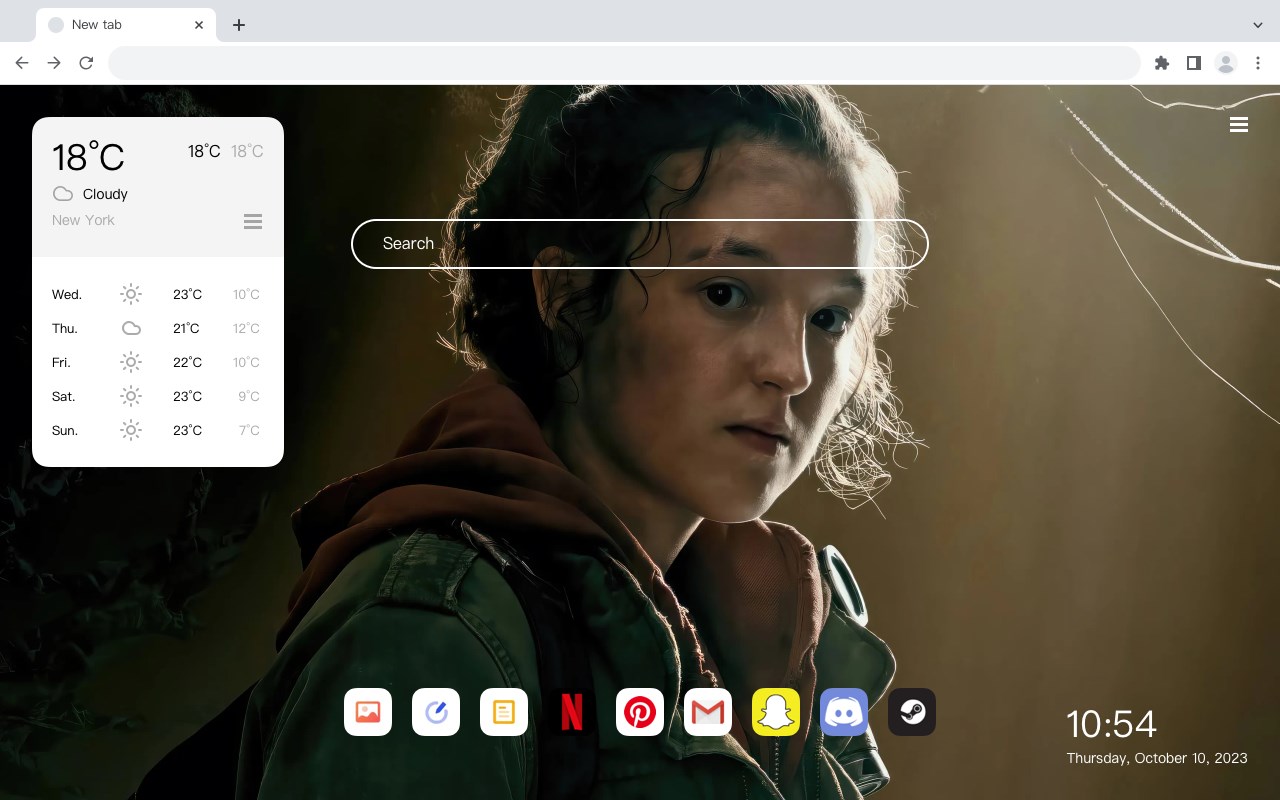Open the Steam shortcut
The image size is (1280, 800).
pos(912,712)
